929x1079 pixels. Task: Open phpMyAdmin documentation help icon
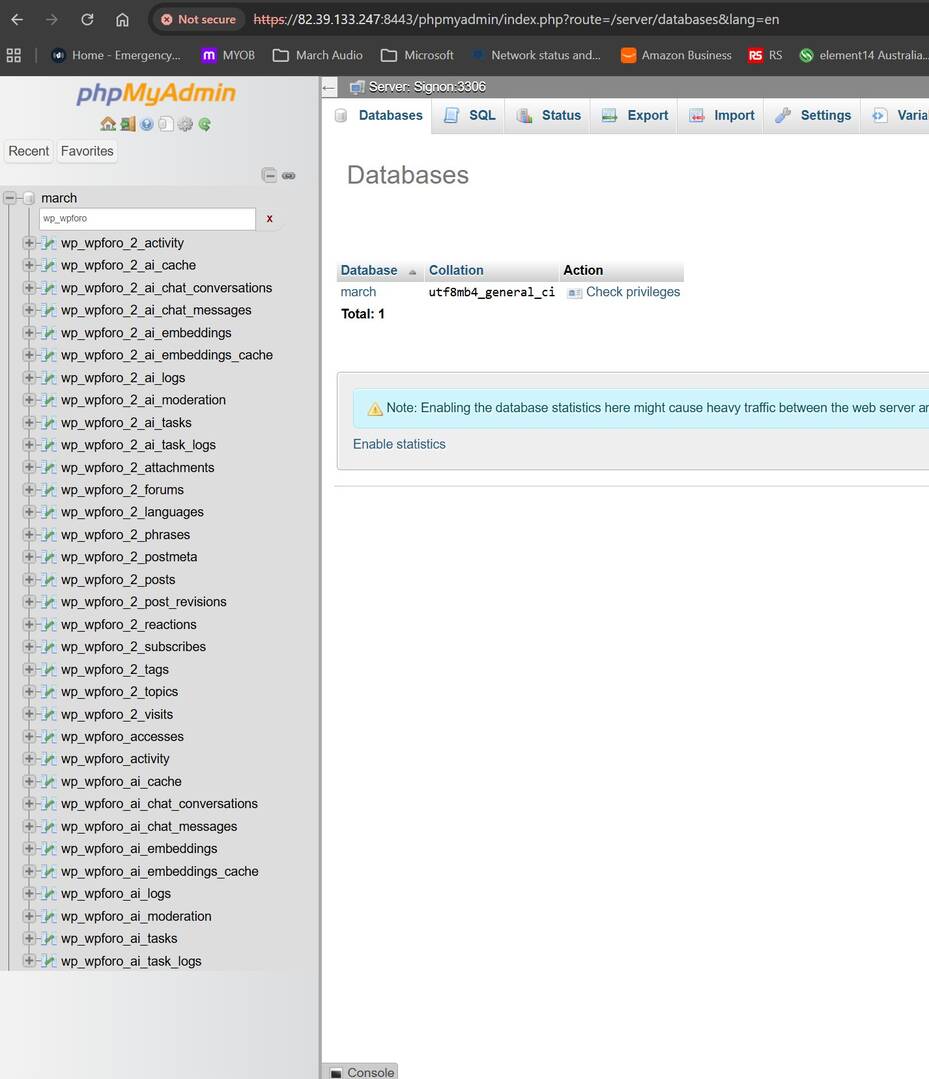[147, 124]
